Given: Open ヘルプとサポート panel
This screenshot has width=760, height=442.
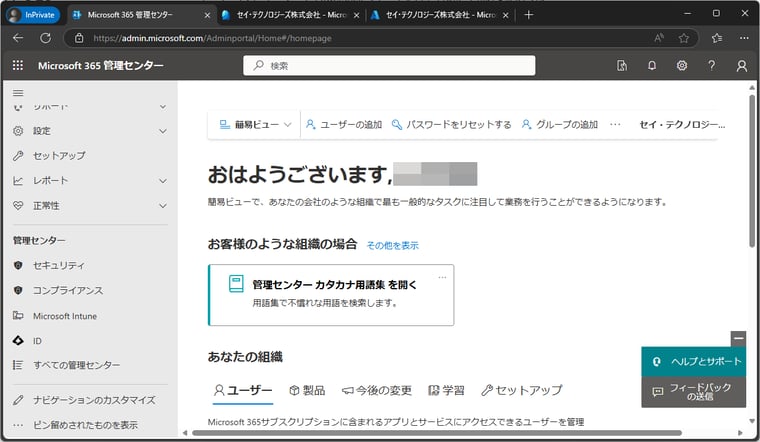Looking at the screenshot, I should pos(693,362).
